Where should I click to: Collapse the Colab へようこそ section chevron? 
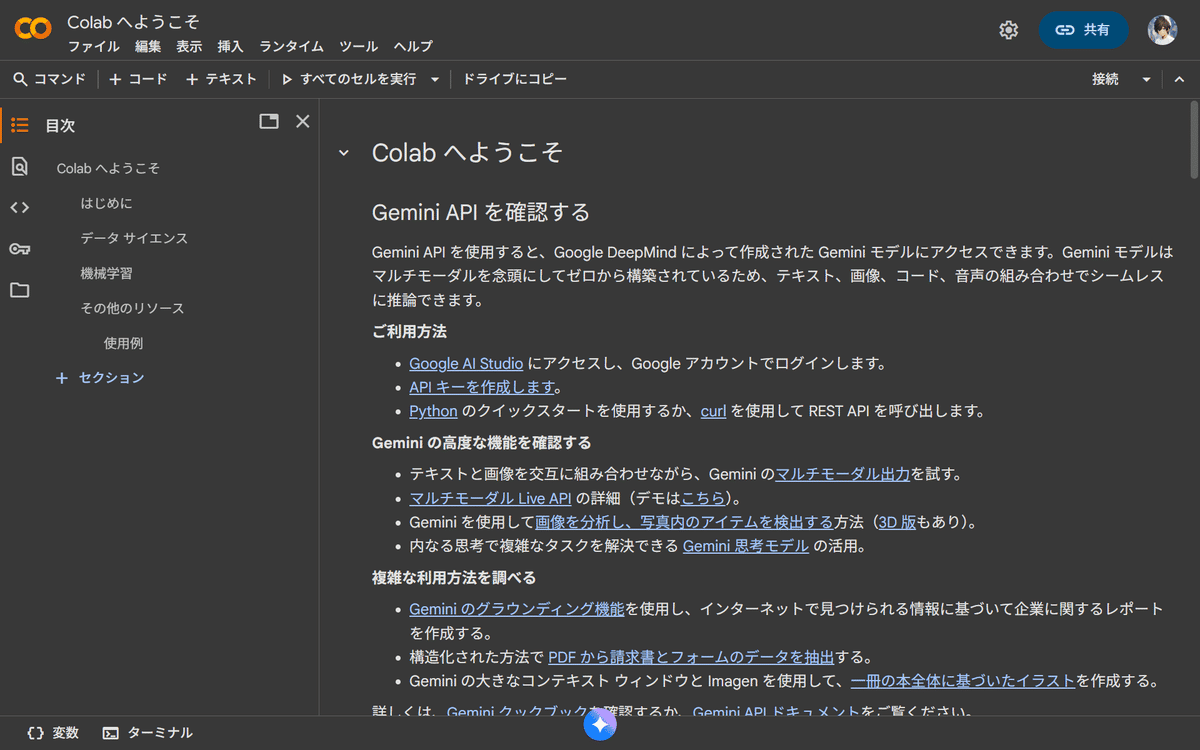click(344, 153)
